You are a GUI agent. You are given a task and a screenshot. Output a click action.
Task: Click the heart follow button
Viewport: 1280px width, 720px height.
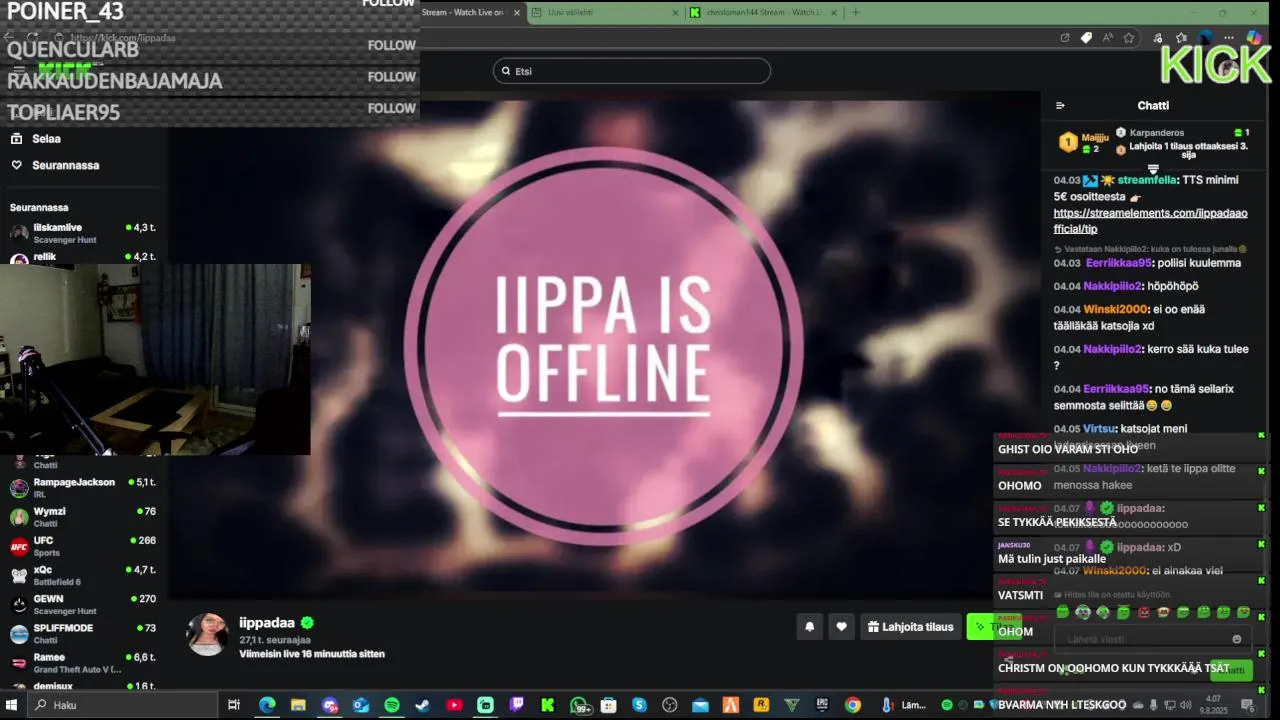842,627
